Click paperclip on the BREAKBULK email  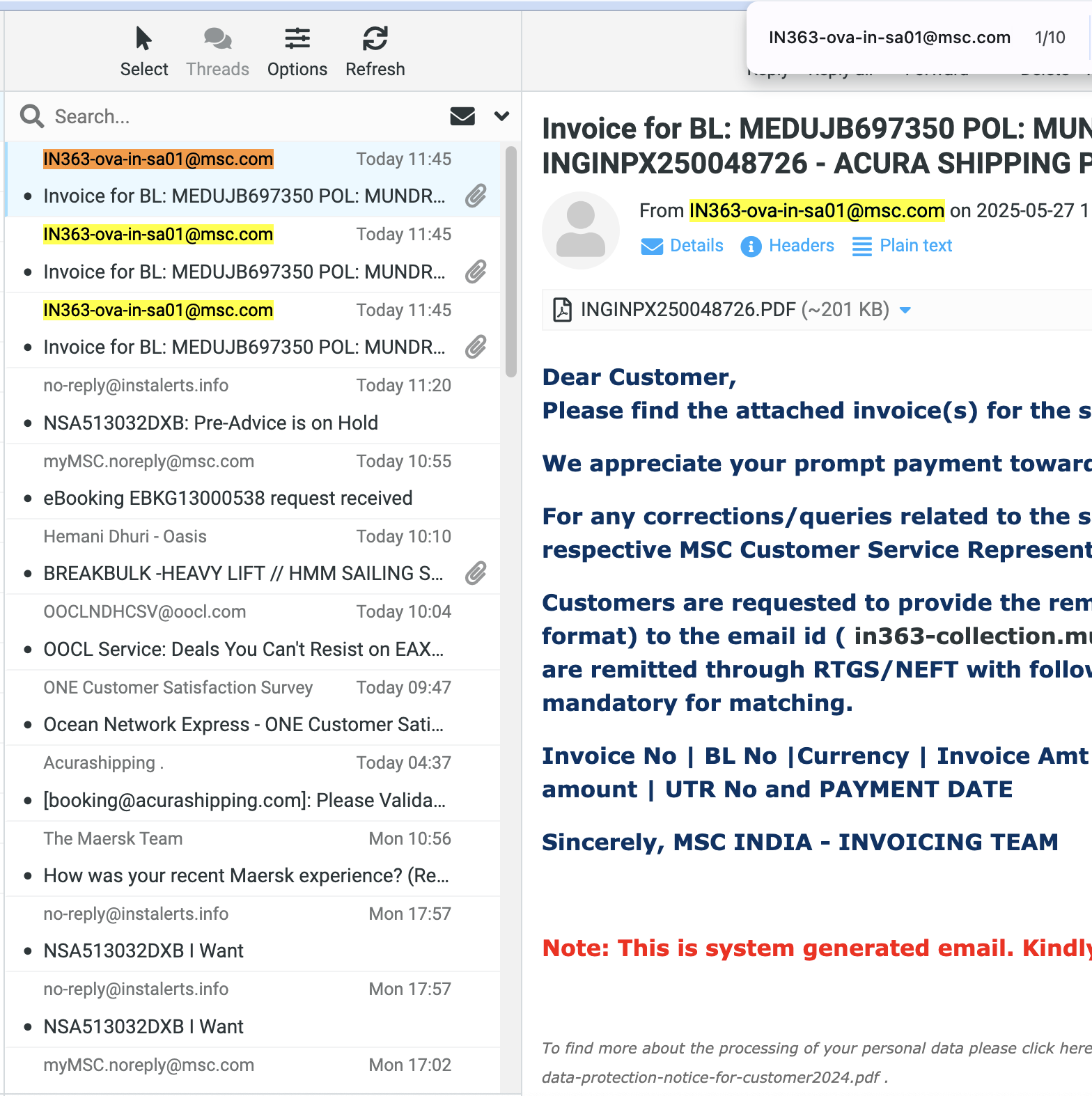pos(476,573)
